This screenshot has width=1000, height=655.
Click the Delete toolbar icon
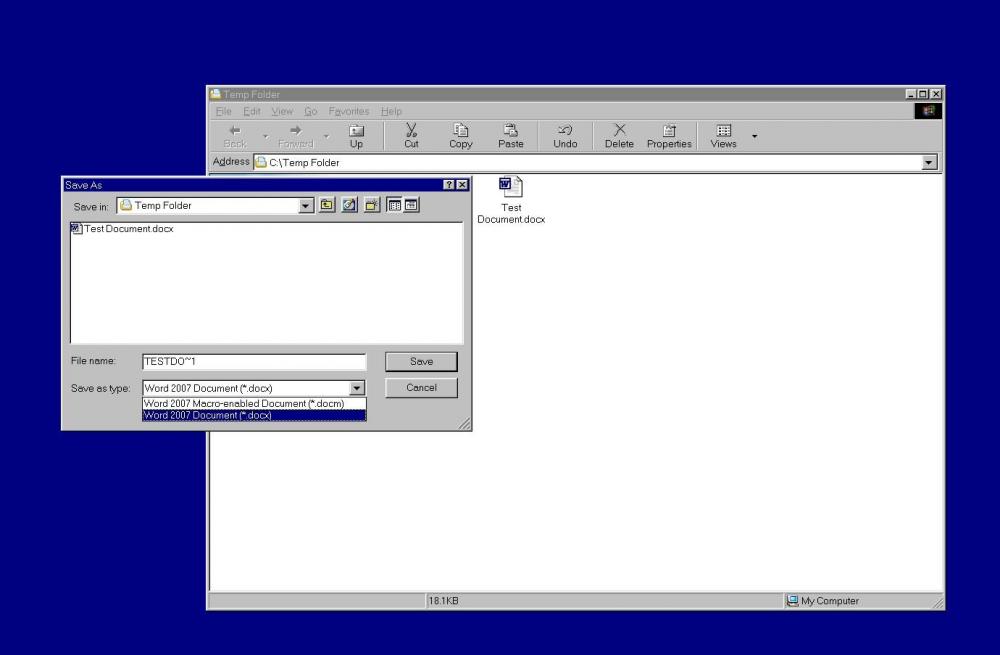point(619,135)
